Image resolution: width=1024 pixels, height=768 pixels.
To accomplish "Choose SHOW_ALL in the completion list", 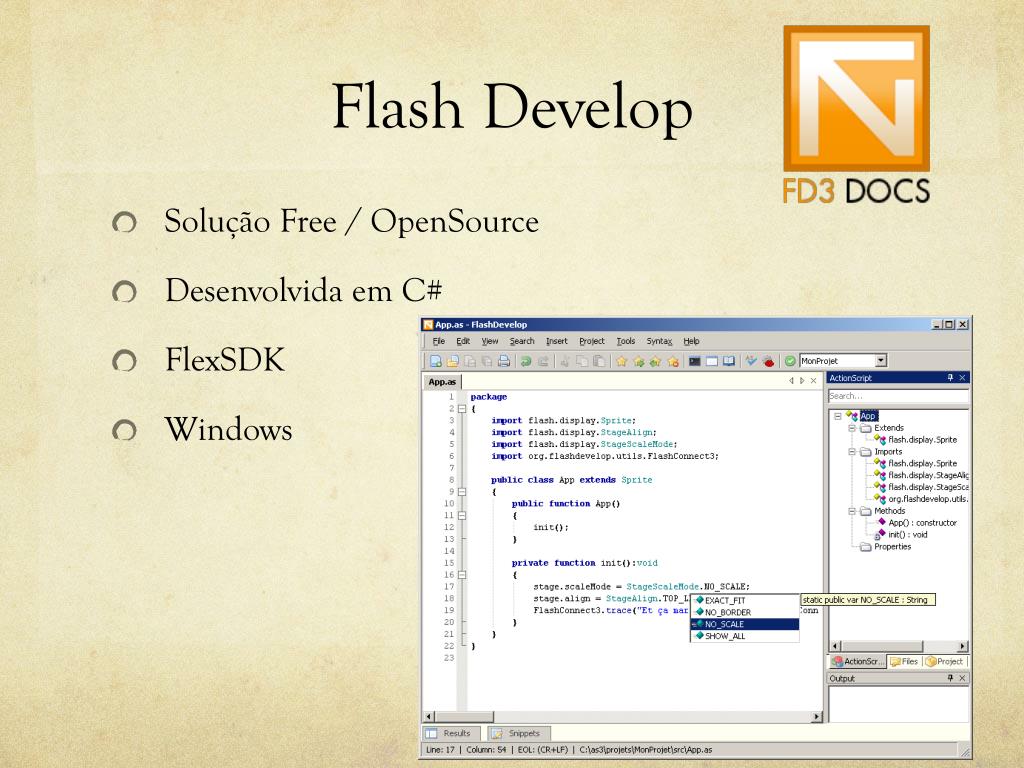I will [744, 636].
